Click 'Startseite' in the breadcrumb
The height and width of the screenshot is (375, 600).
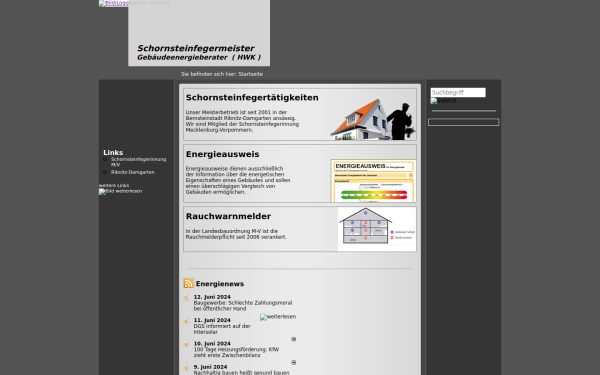(x=251, y=74)
